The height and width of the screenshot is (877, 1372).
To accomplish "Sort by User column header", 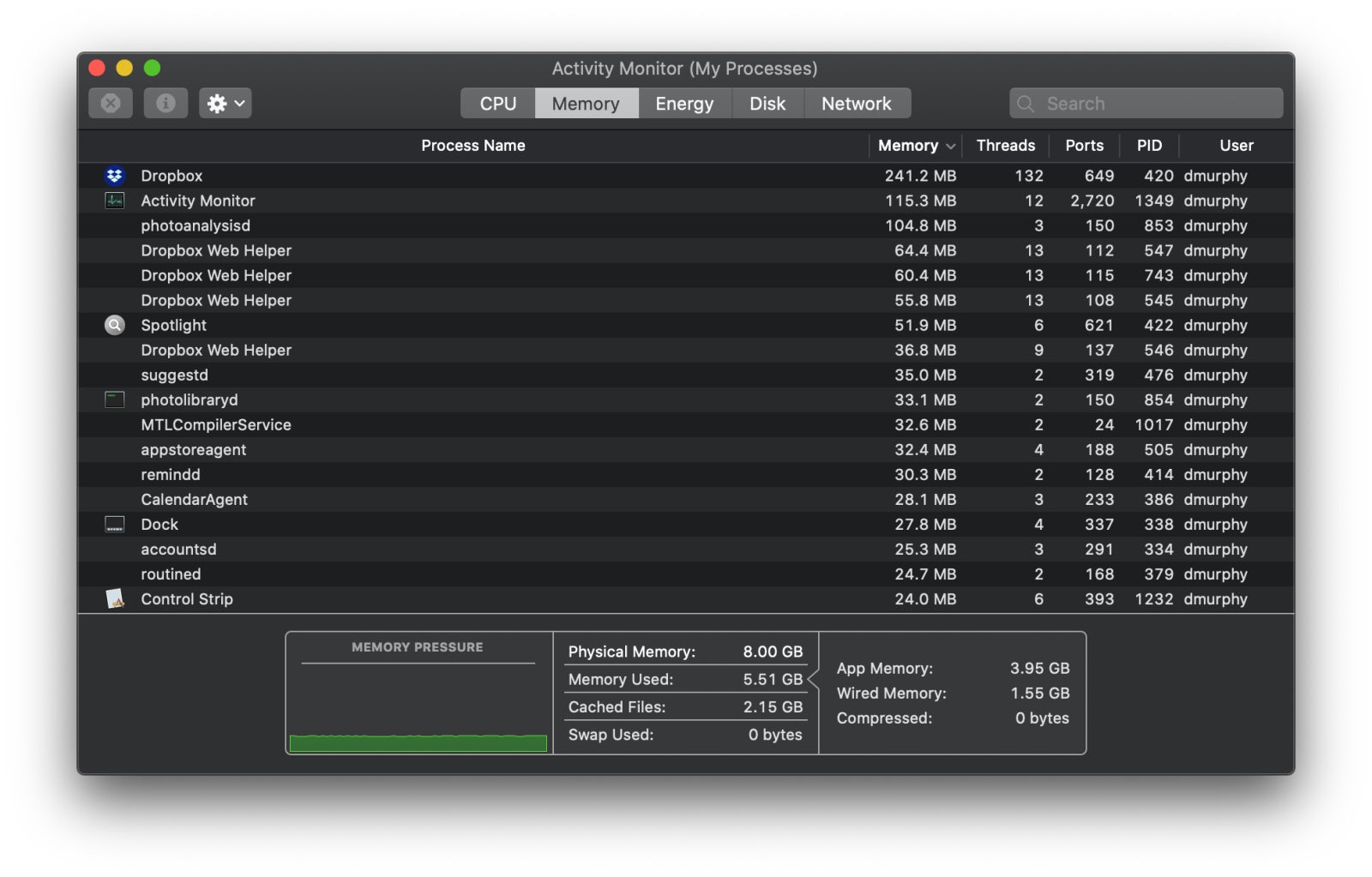I will coord(1237,146).
